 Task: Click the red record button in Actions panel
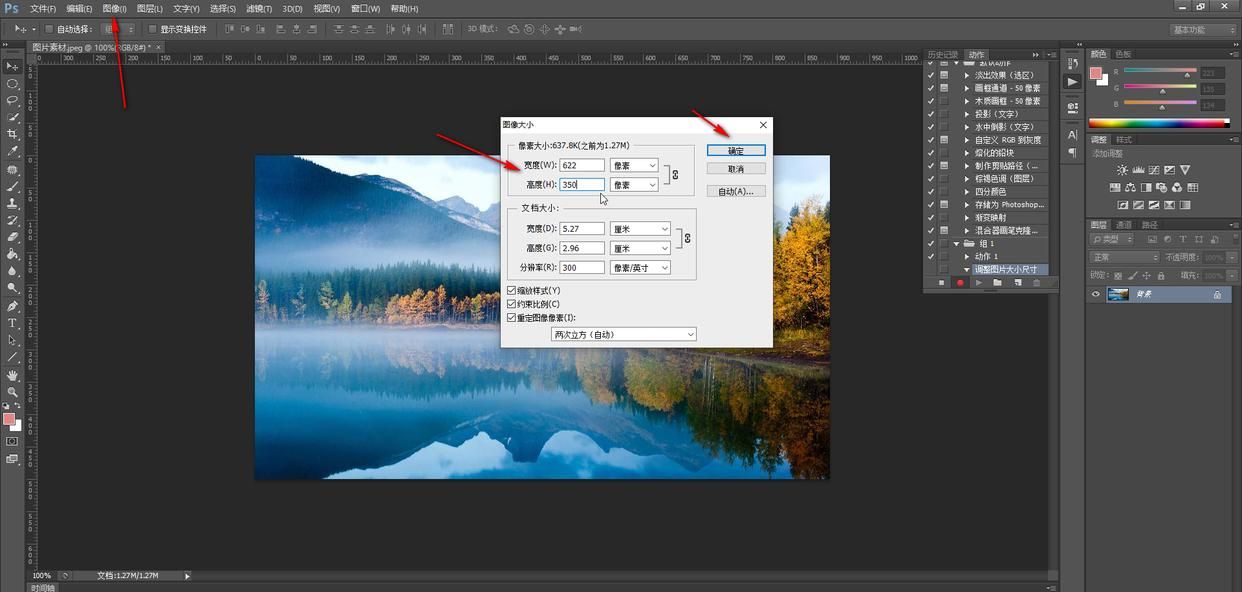pyautogui.click(x=960, y=283)
